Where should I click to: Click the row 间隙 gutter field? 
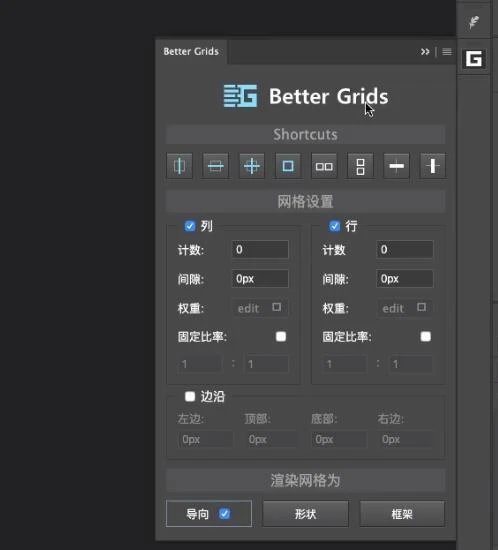(405, 279)
